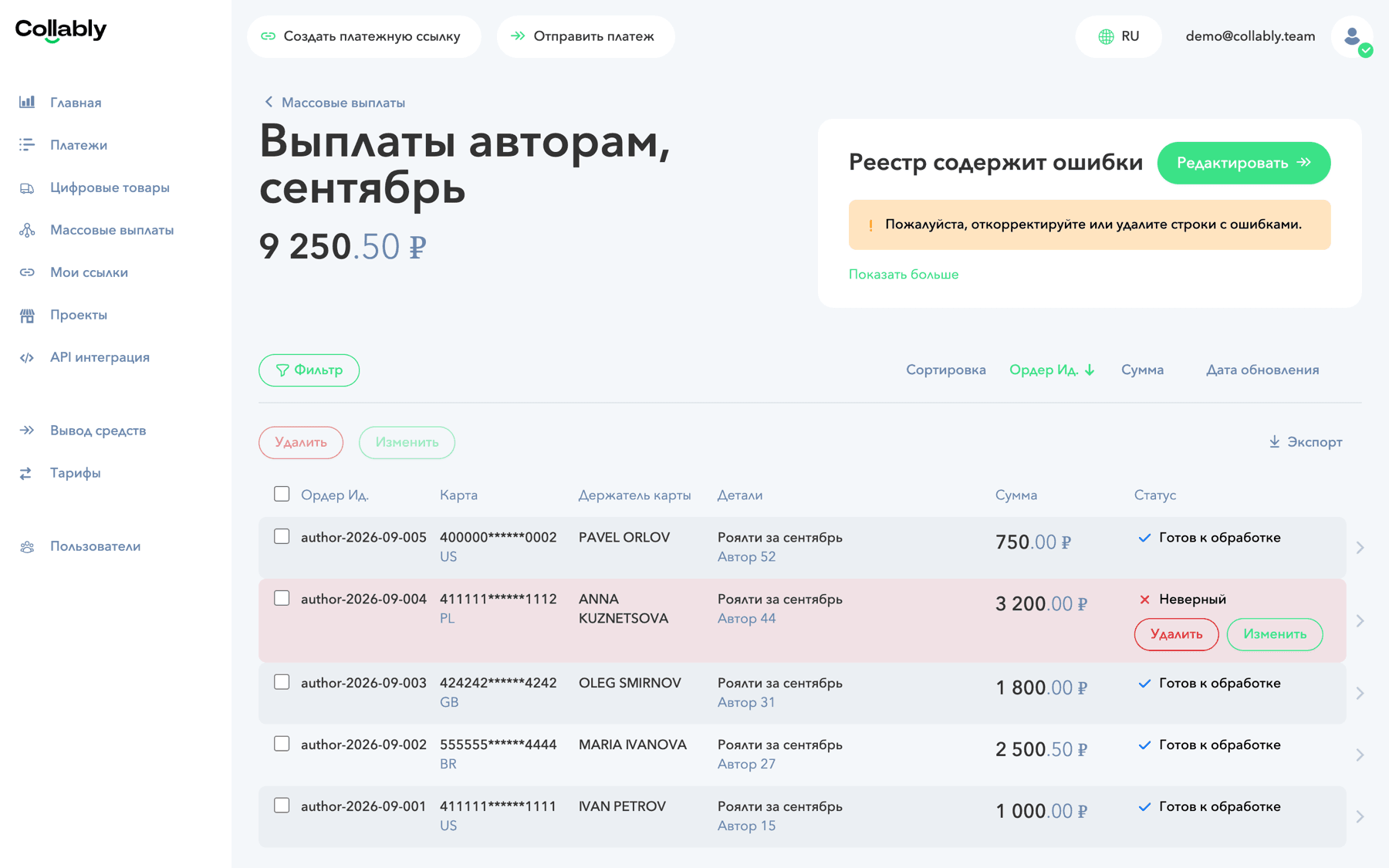Check the box for author-2026-09-001
1389x868 pixels.
pos(282,806)
